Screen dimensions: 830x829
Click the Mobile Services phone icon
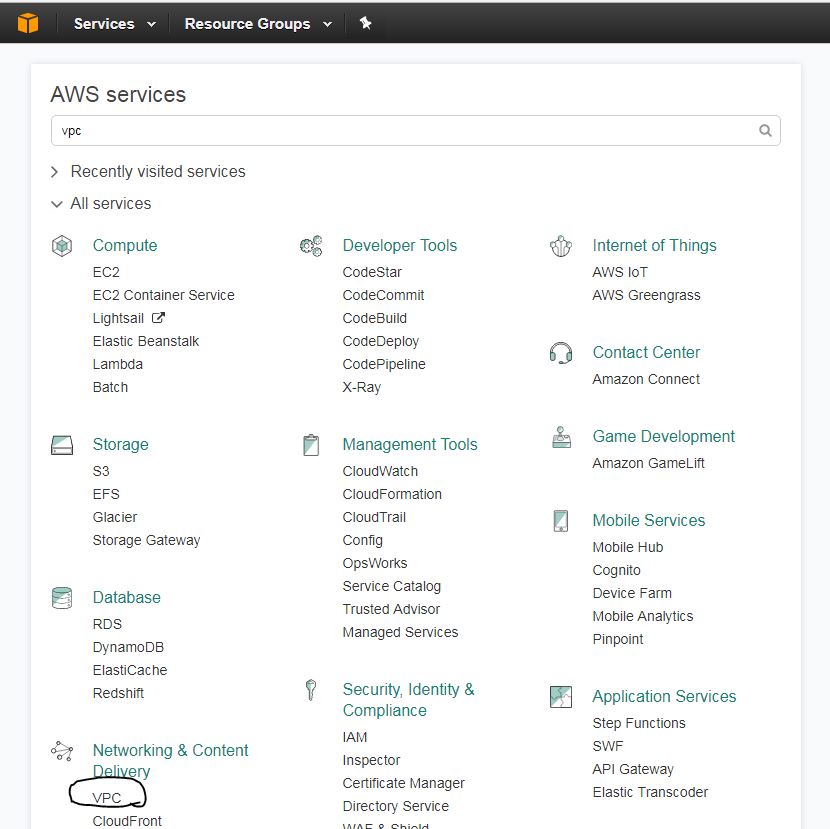(x=561, y=521)
